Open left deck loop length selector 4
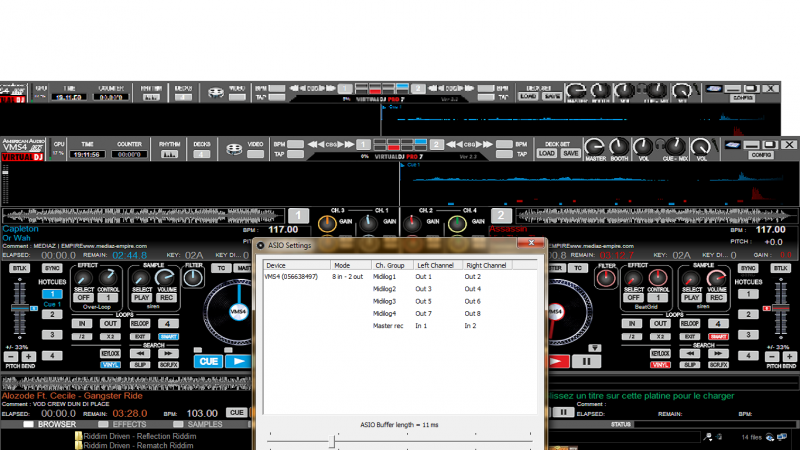The width and height of the screenshot is (800, 450). [x=168, y=323]
